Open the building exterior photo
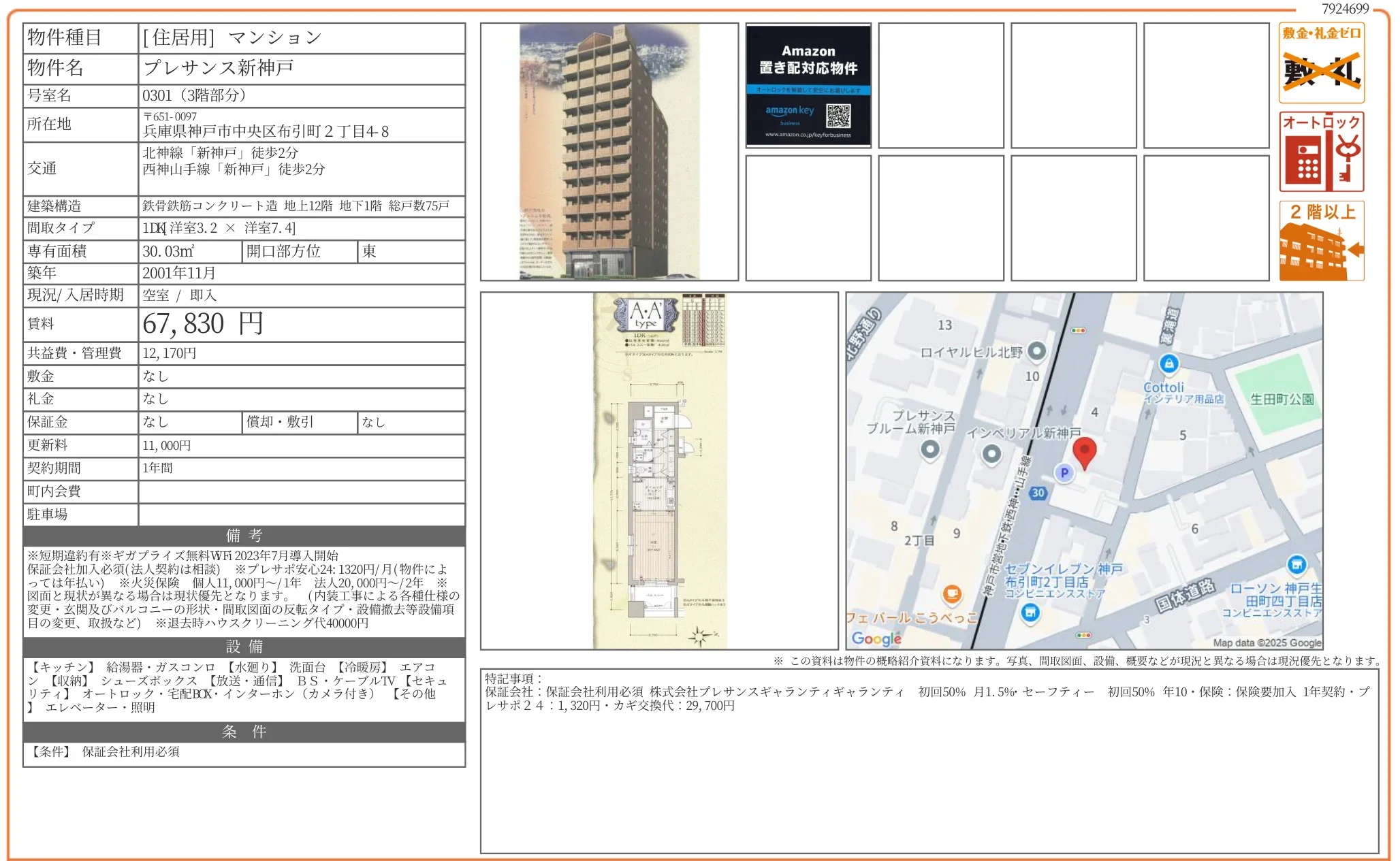 pyautogui.click(x=609, y=152)
